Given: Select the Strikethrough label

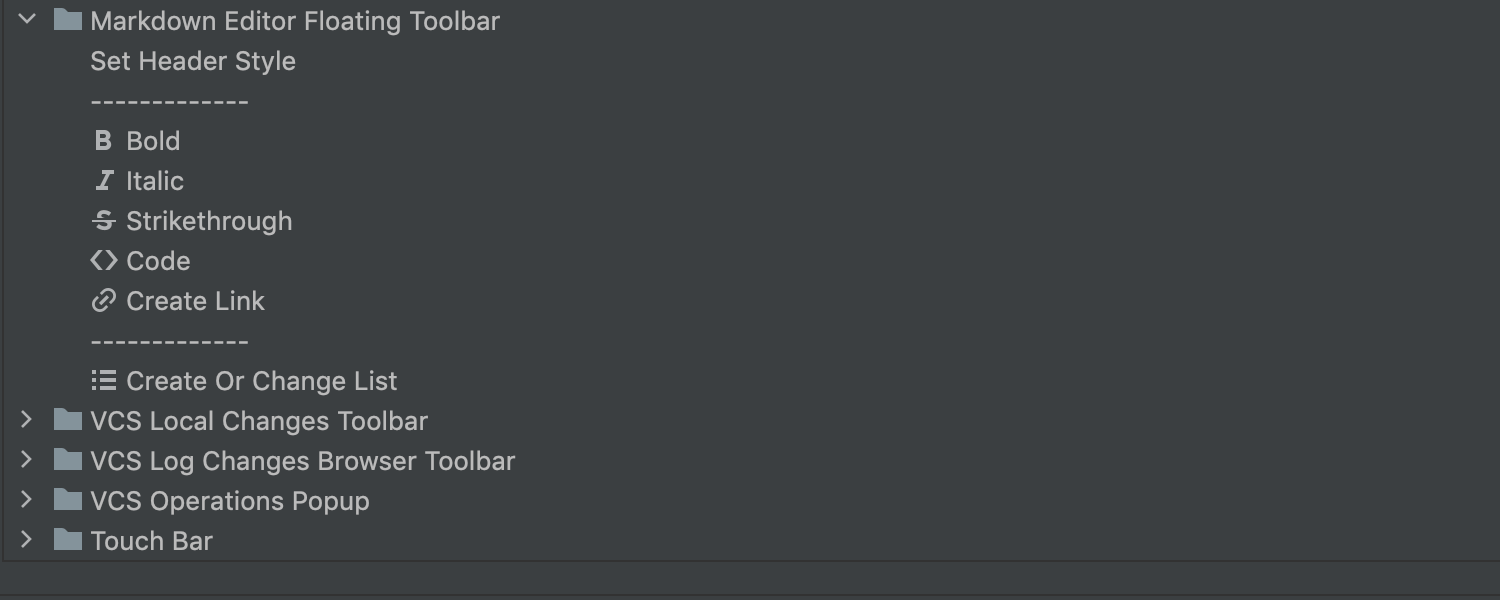Looking at the screenshot, I should [209, 221].
